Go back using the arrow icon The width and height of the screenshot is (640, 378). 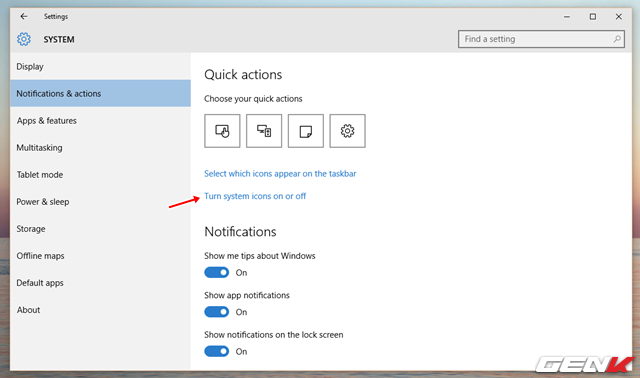[24, 16]
